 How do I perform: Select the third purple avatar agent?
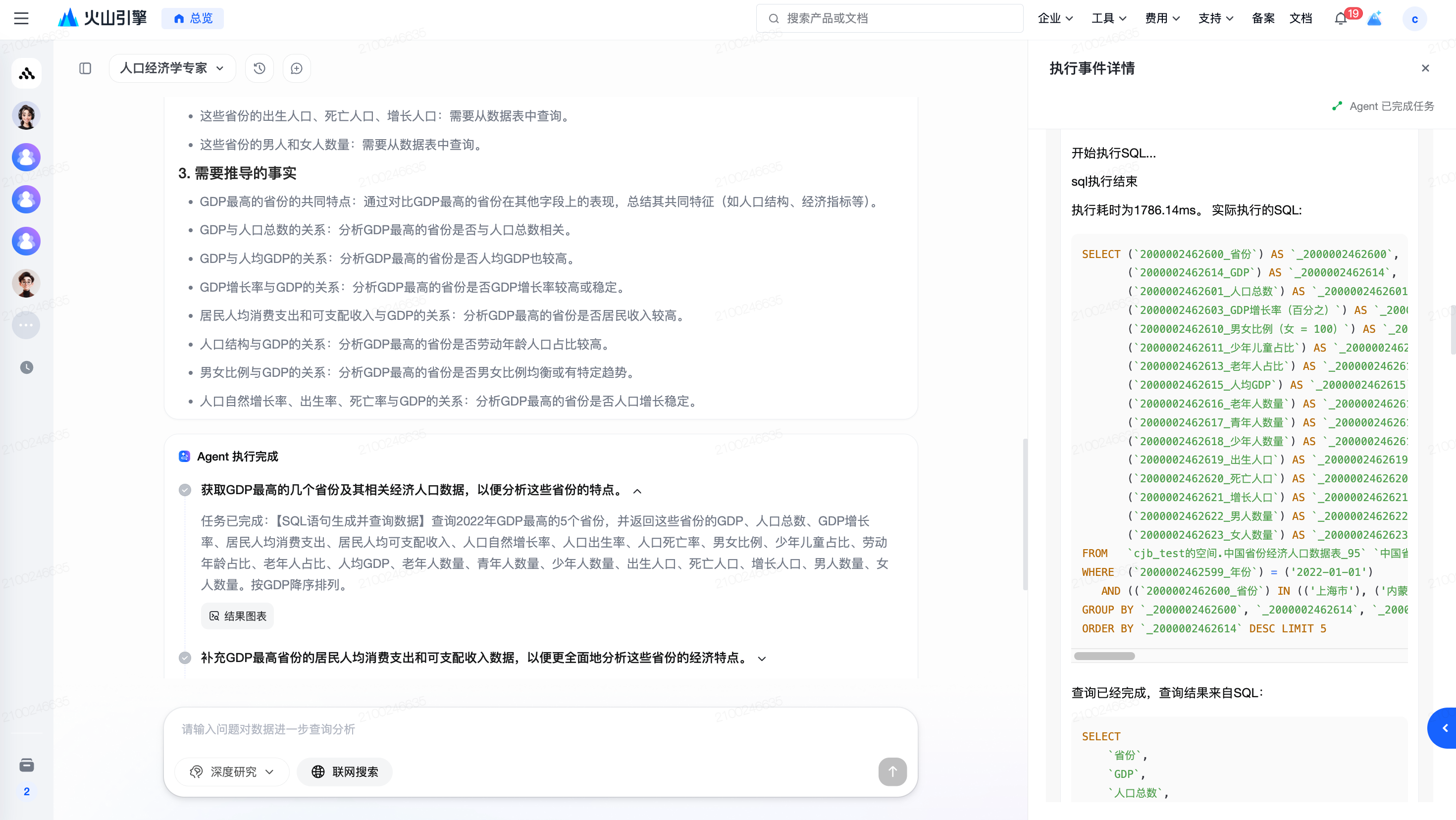(x=27, y=241)
